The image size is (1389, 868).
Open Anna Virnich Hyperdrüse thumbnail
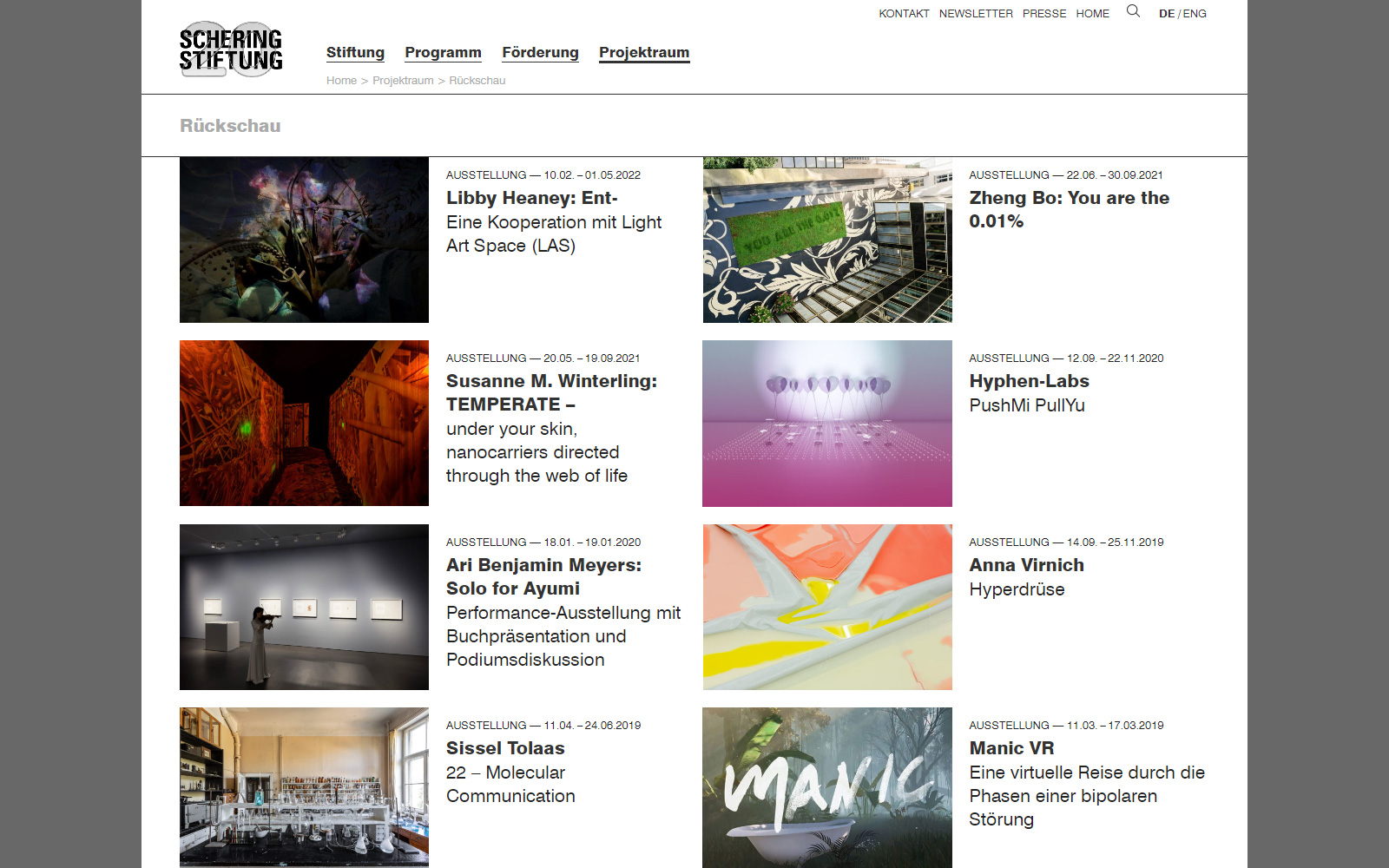pos(827,607)
